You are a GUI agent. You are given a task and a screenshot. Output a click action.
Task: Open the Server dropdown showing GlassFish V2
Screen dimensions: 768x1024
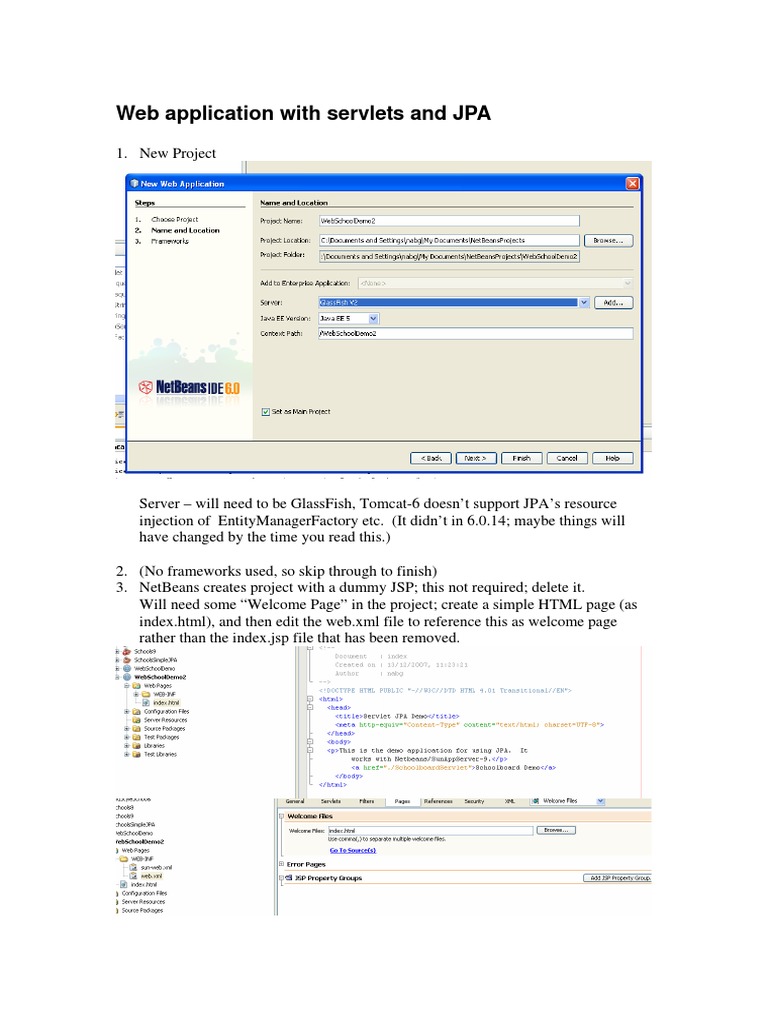[x=584, y=302]
